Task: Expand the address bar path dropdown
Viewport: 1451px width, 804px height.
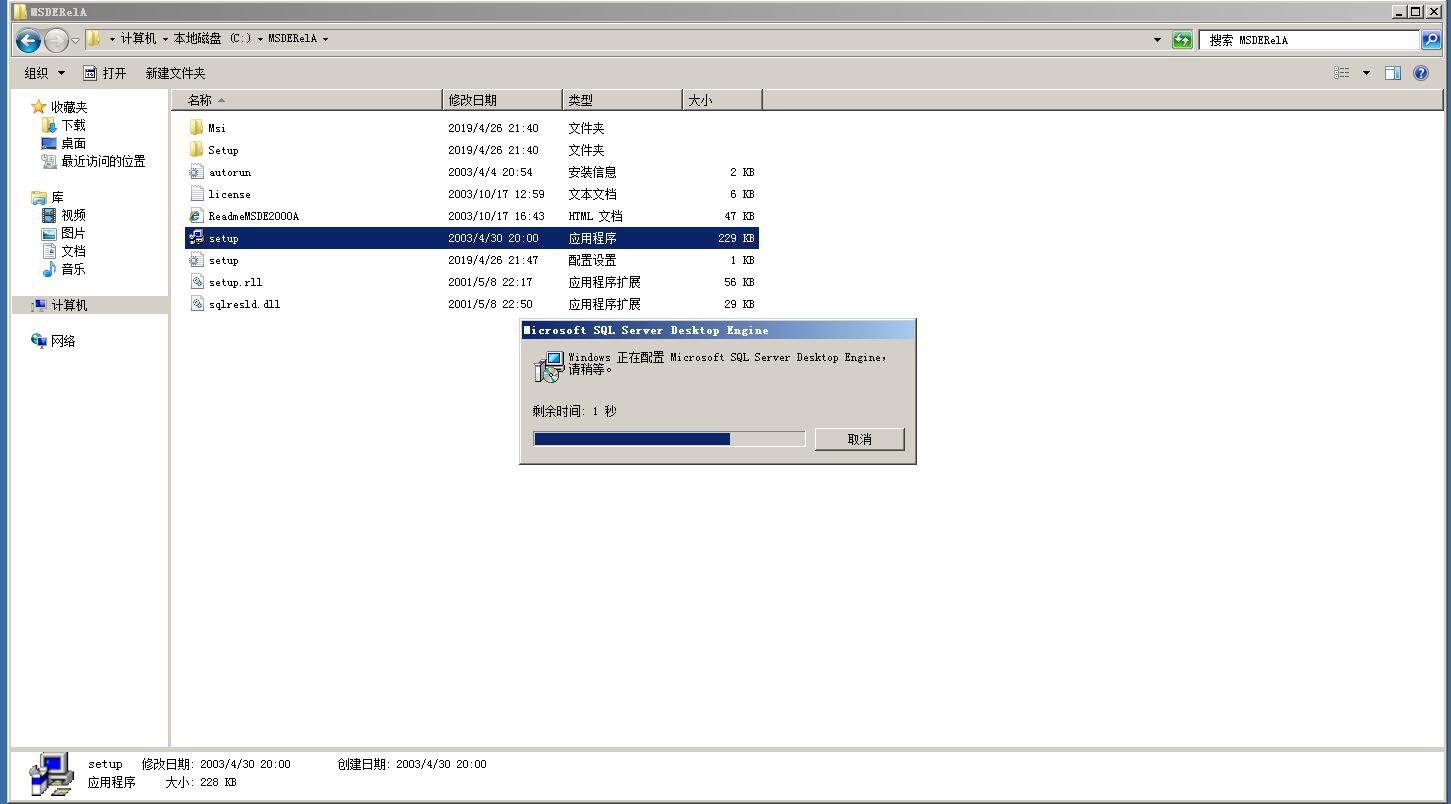Action: tap(1155, 39)
